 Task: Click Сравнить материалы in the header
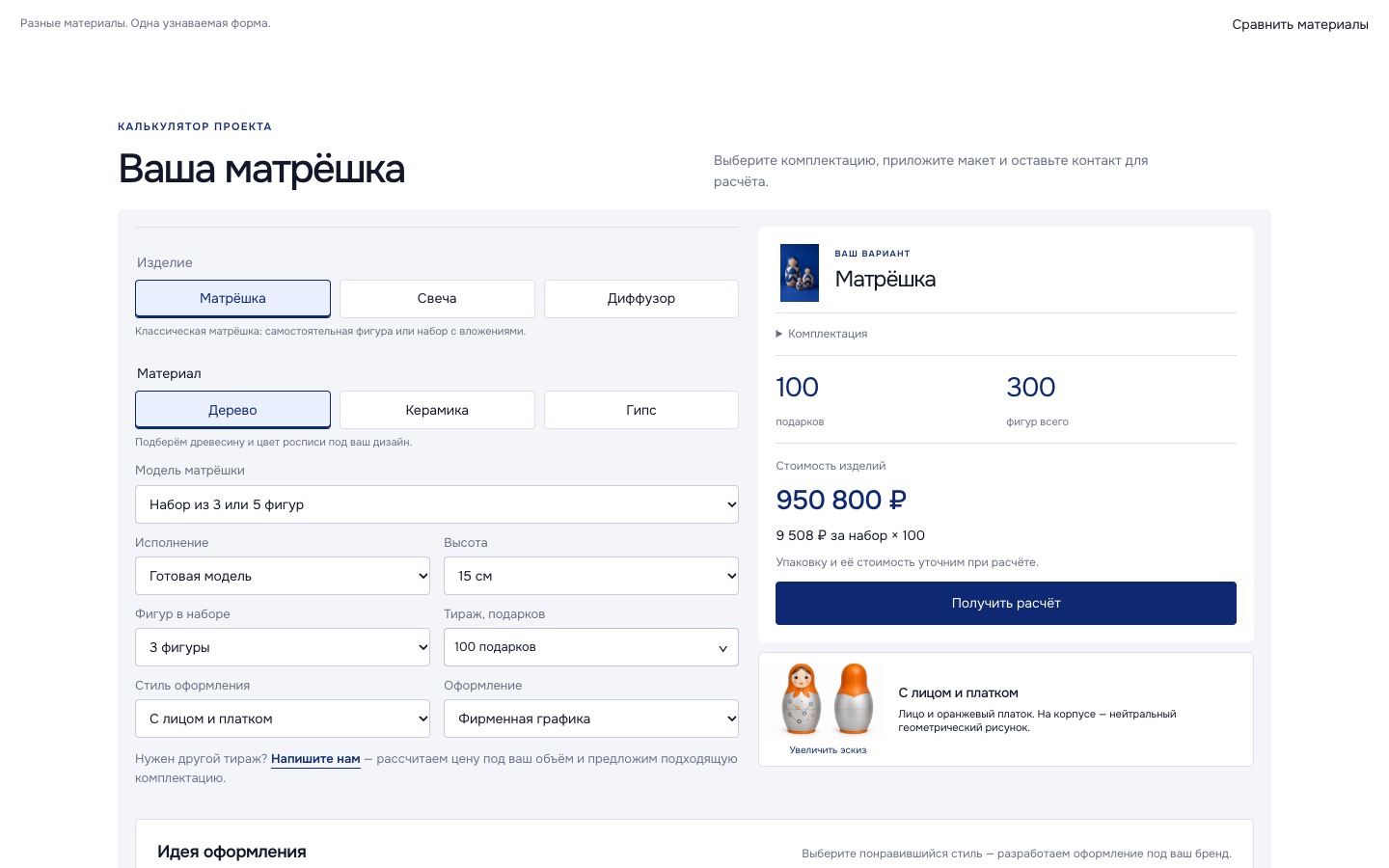pyautogui.click(x=1300, y=24)
